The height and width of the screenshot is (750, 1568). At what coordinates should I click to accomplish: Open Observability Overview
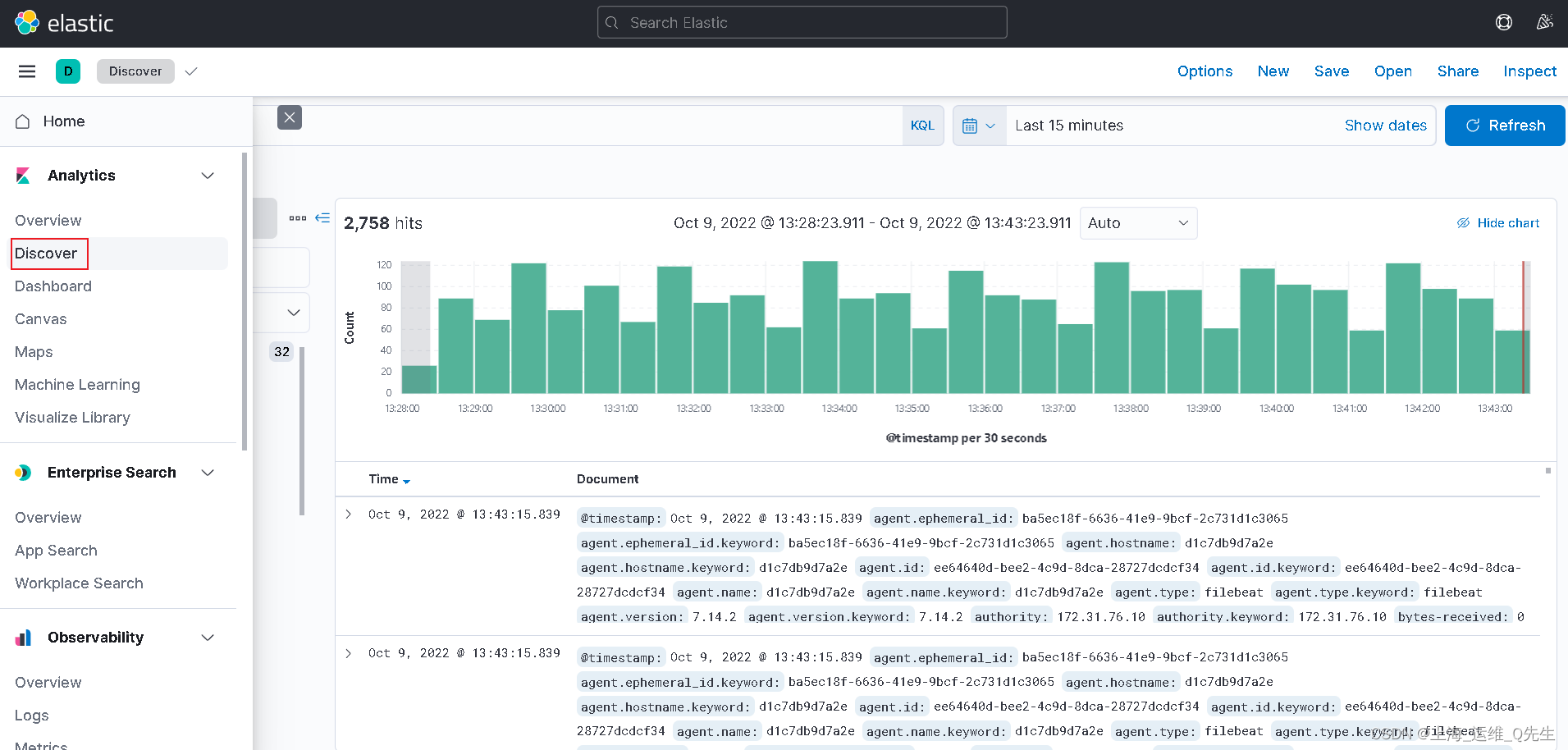click(x=48, y=683)
